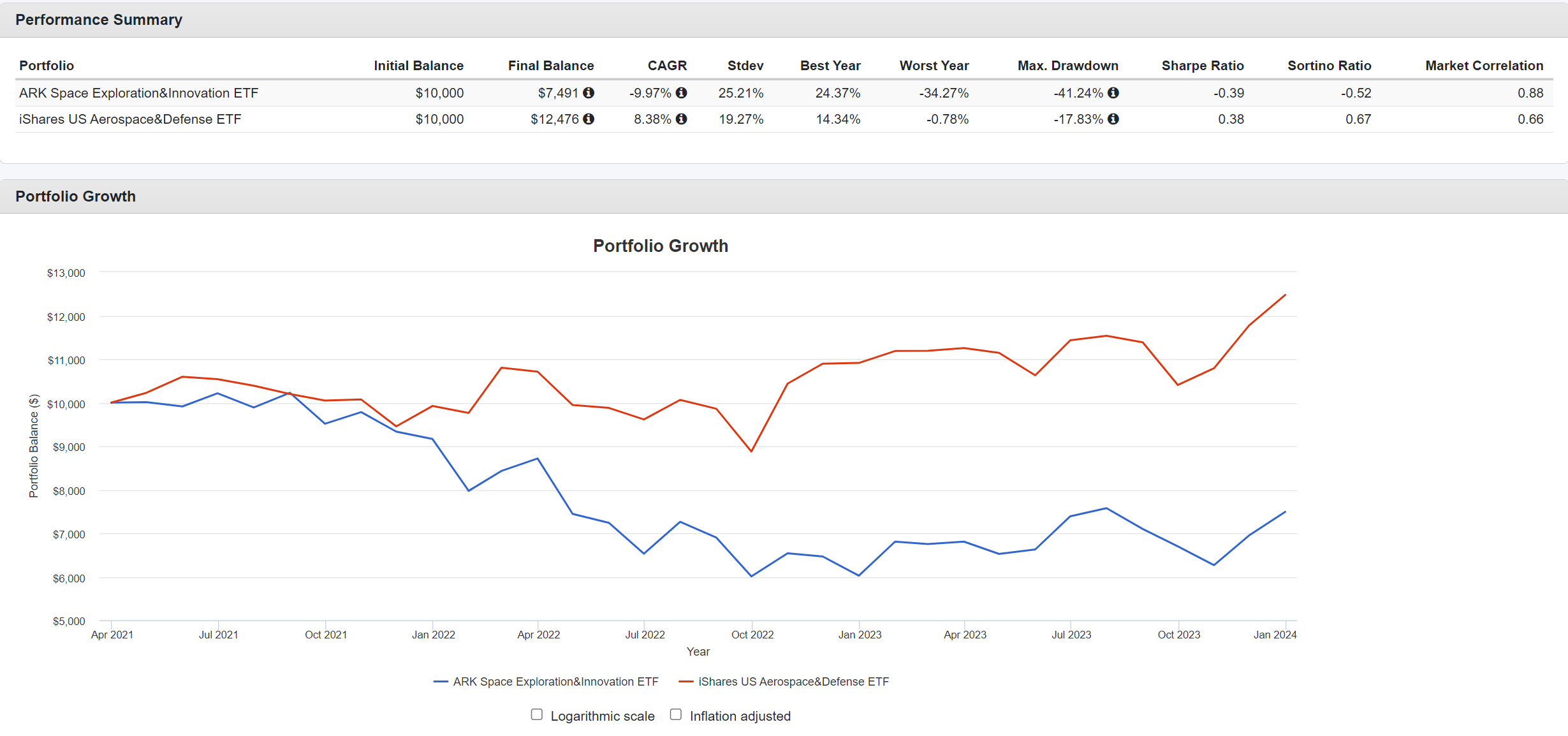The width and height of the screenshot is (1568, 736).
Task: Click the red legend marker for iShares ETF
Action: coord(686,681)
